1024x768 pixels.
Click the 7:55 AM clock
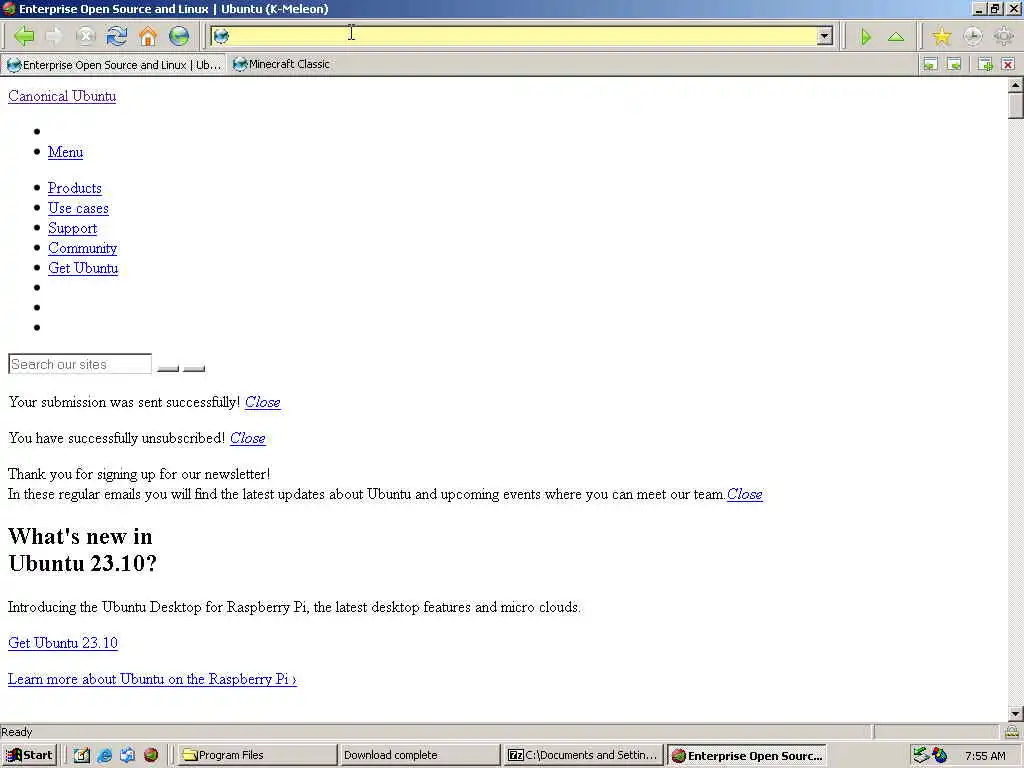(985, 756)
